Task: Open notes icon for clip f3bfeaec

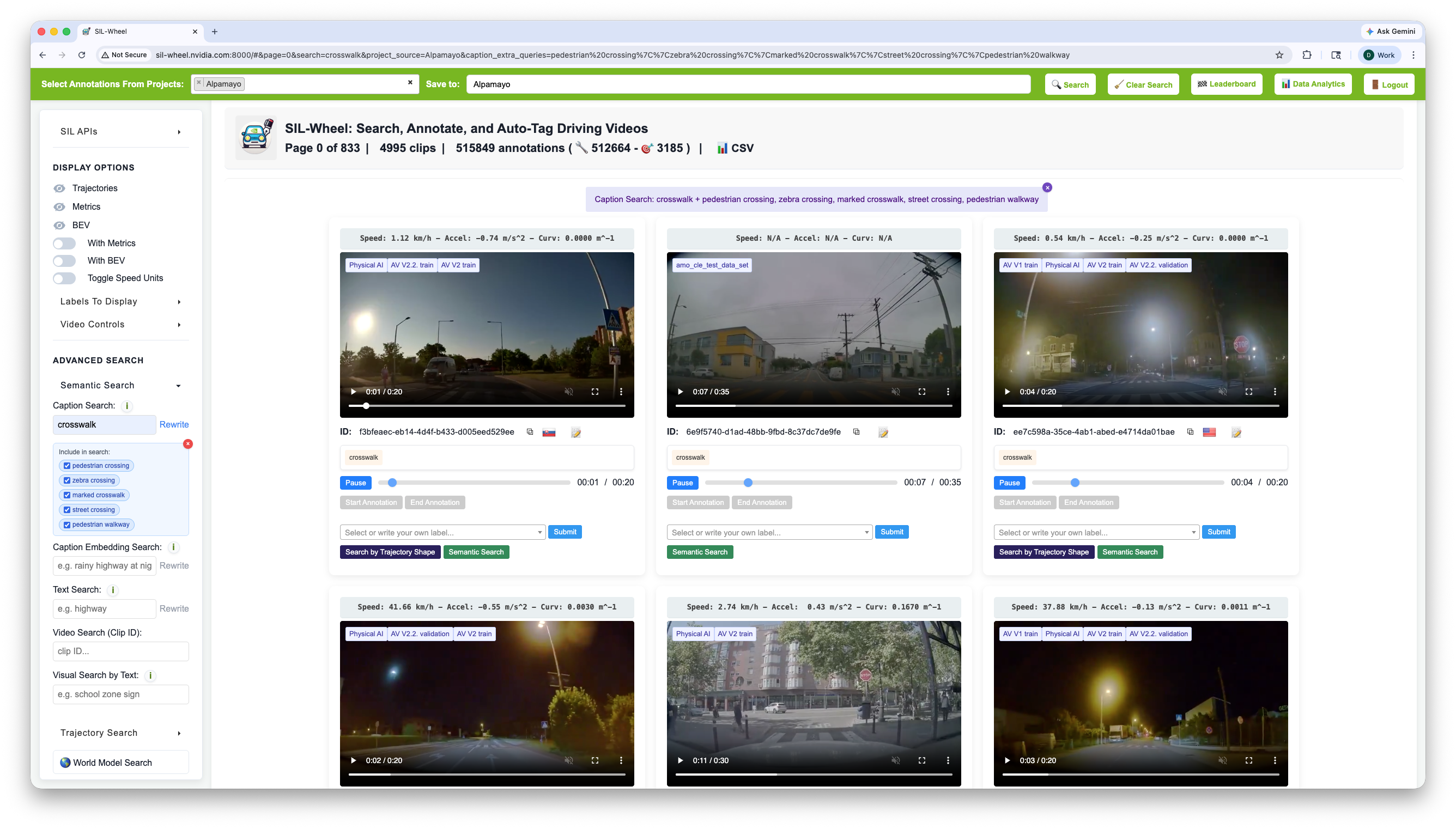Action: tap(575, 432)
